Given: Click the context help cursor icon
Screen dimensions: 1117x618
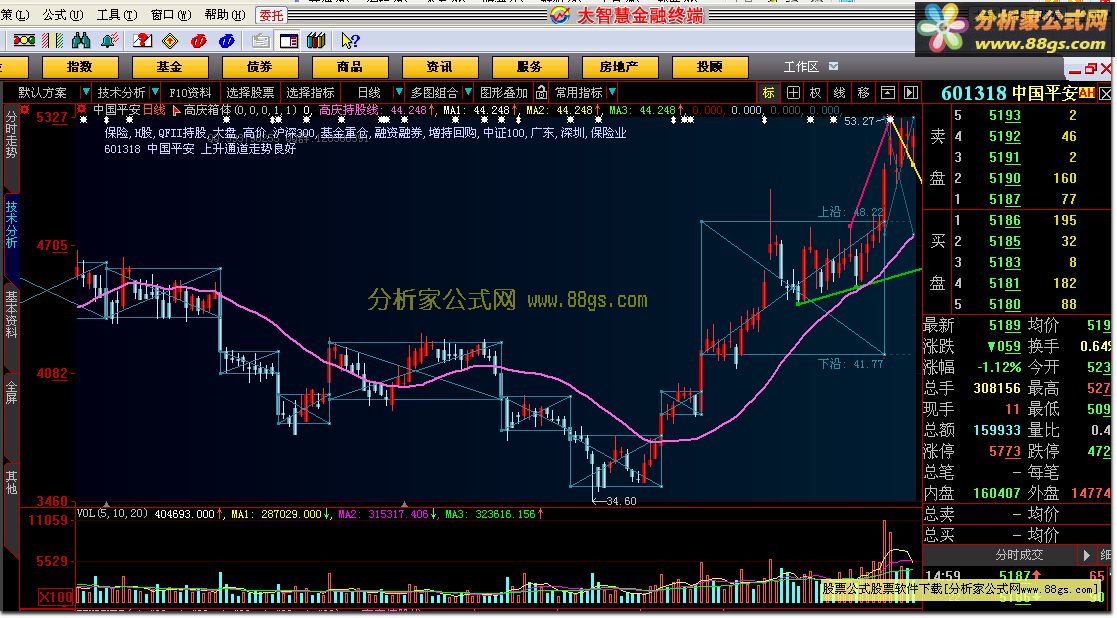Looking at the screenshot, I should click(350, 41).
